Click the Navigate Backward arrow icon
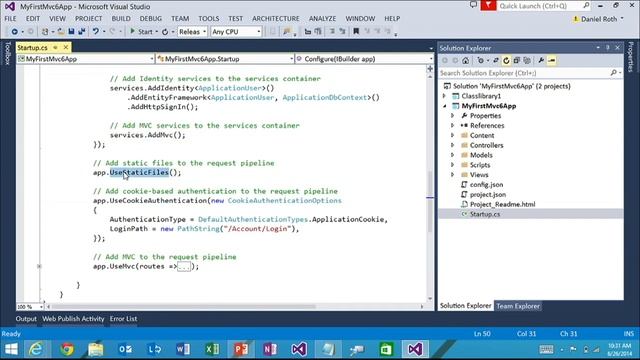The image size is (640, 360). (x=14, y=31)
